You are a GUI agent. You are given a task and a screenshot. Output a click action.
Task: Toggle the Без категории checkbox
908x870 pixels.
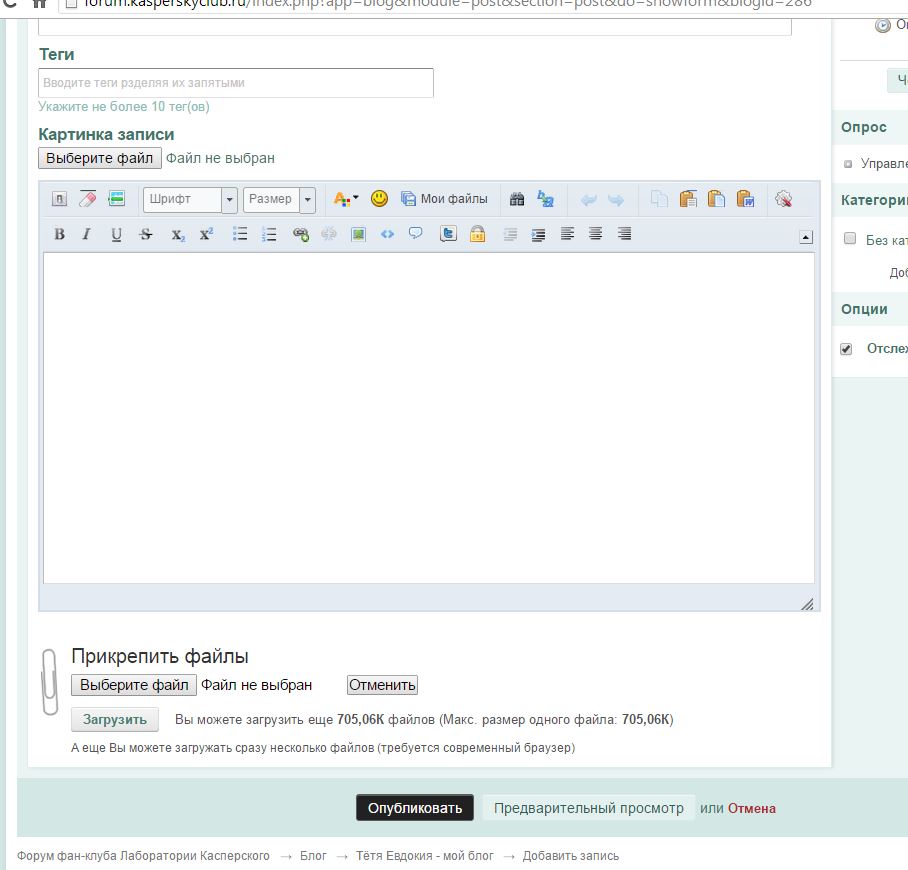(x=850, y=239)
